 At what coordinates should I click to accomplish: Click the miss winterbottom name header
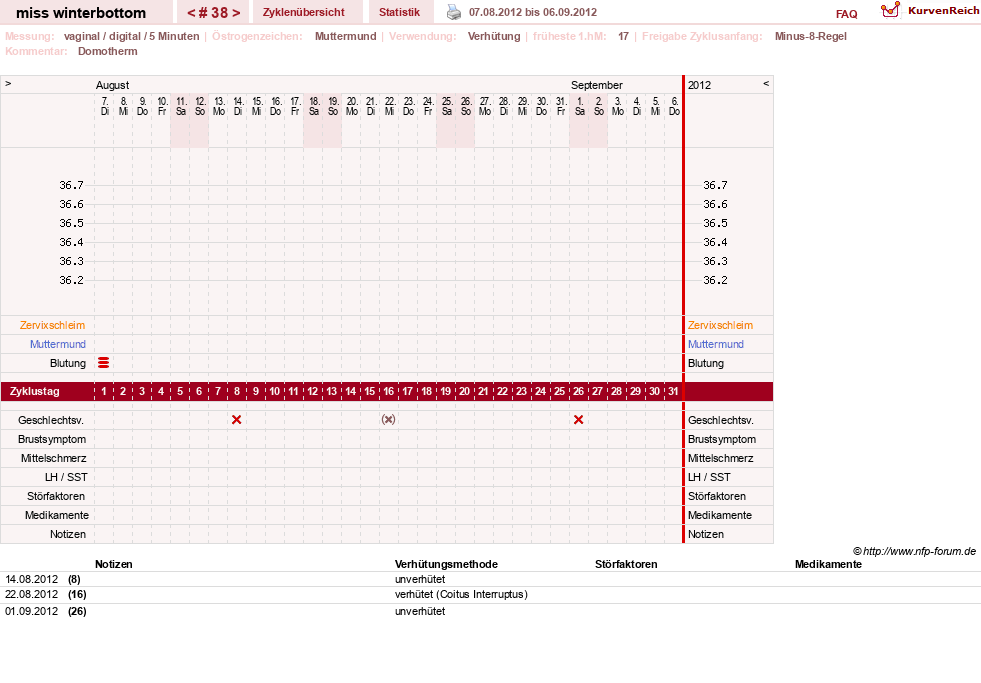(x=81, y=13)
